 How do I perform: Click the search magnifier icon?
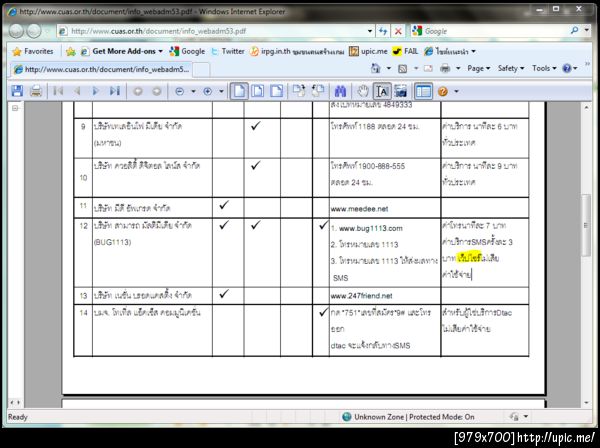(574, 31)
